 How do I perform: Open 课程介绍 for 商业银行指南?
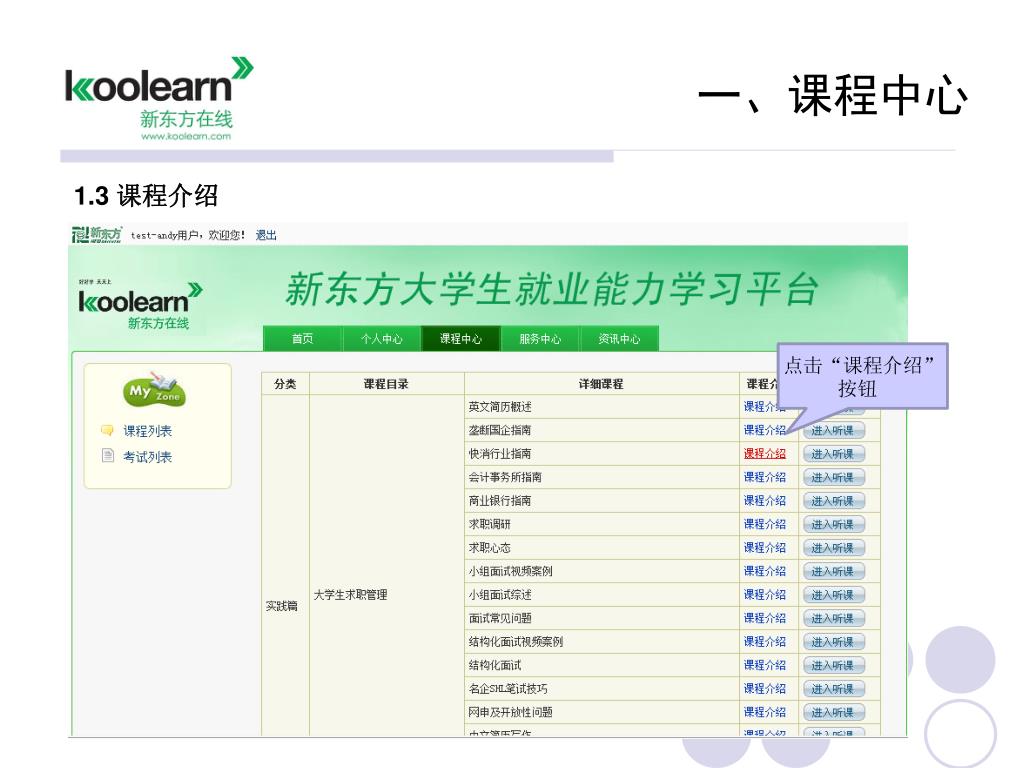tap(764, 501)
